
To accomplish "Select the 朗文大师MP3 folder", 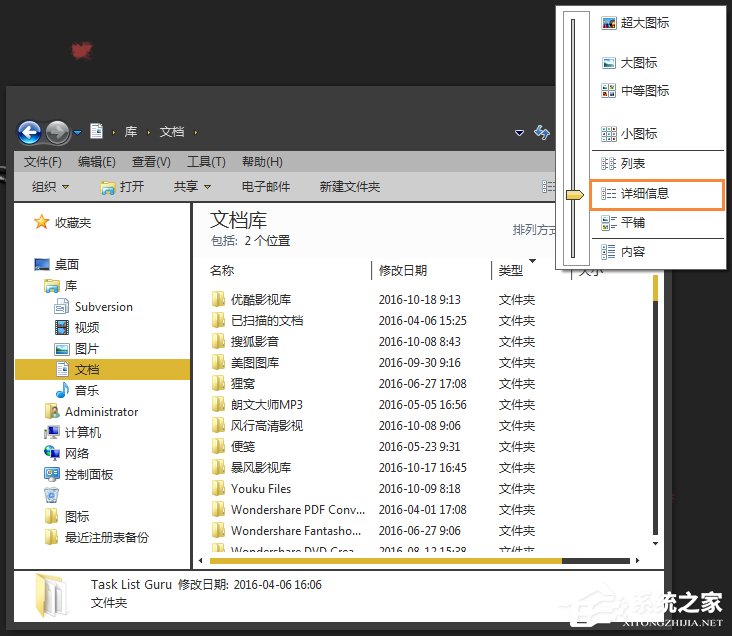I will pos(258,404).
